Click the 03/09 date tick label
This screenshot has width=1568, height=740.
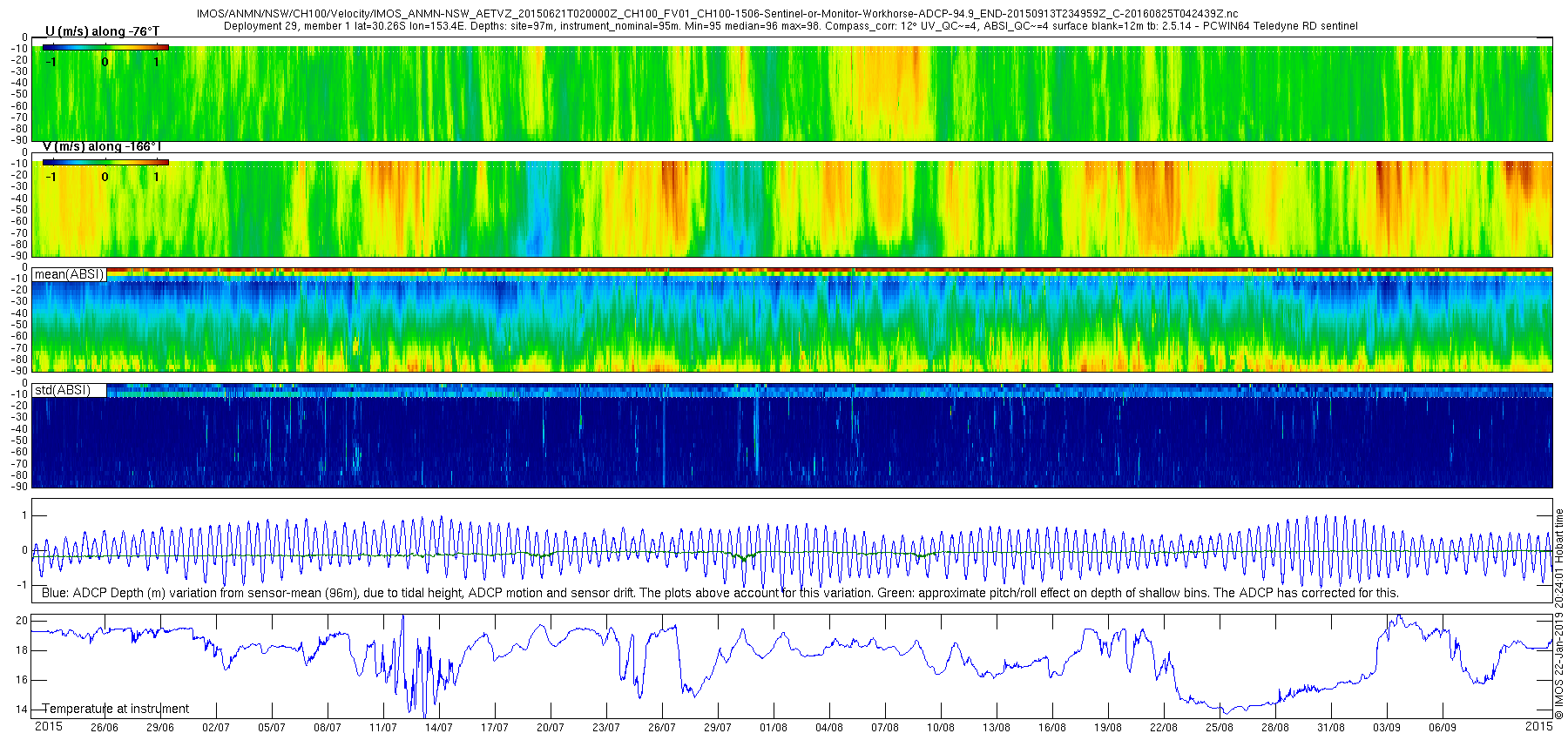click(1386, 728)
